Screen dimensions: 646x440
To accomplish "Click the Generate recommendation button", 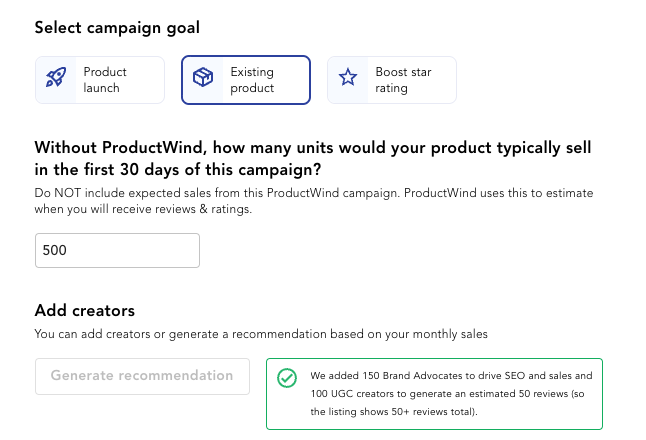I will [x=142, y=376].
